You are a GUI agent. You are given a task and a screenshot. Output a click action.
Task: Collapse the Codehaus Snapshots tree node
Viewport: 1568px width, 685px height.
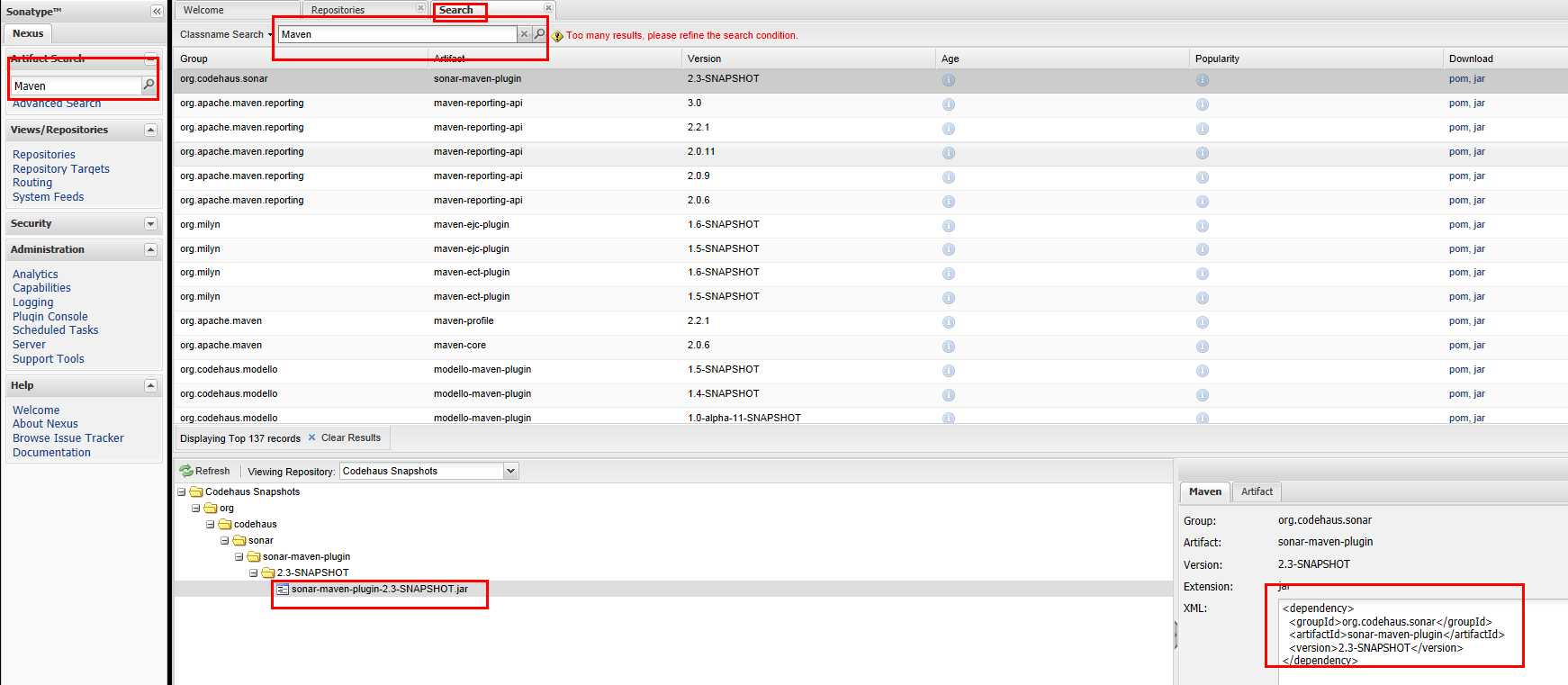[x=182, y=492]
